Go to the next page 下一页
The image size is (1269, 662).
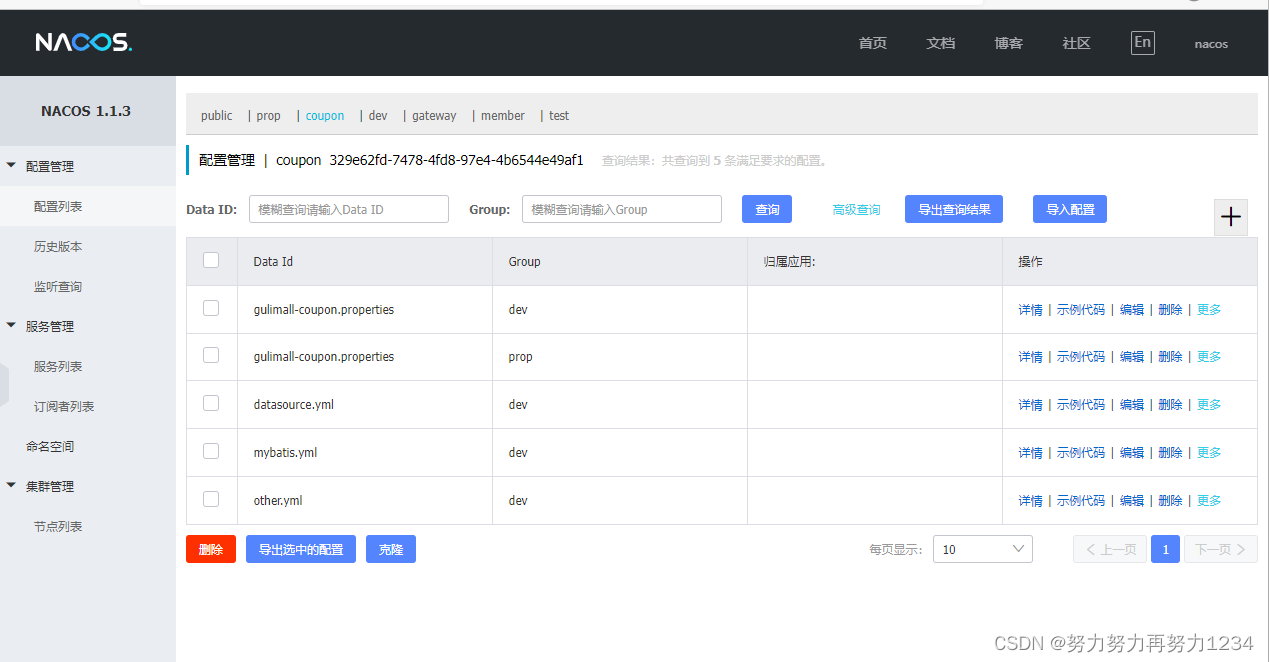pyautogui.click(x=1221, y=549)
